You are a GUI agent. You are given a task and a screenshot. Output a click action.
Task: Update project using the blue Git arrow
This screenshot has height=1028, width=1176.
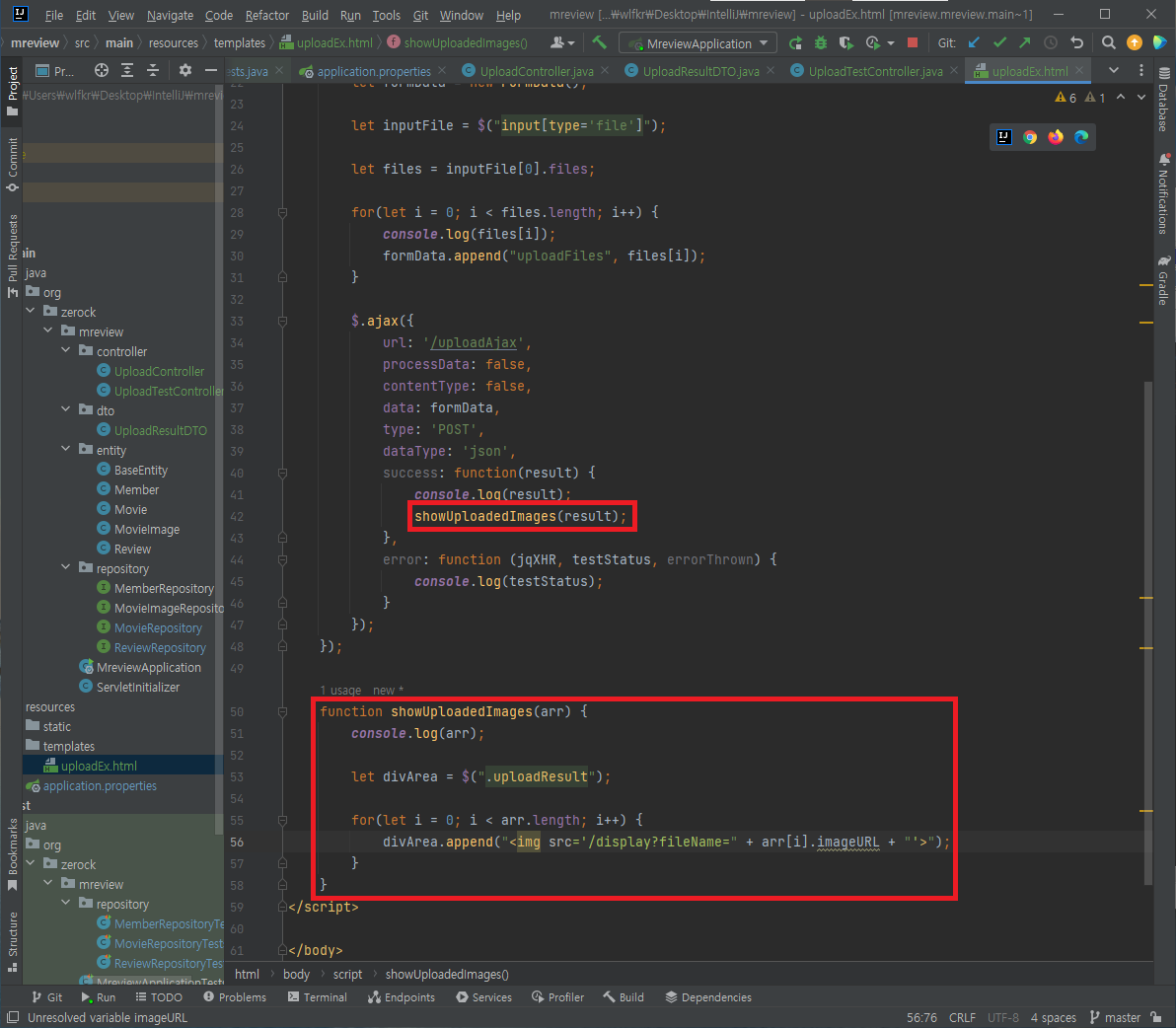point(974,42)
